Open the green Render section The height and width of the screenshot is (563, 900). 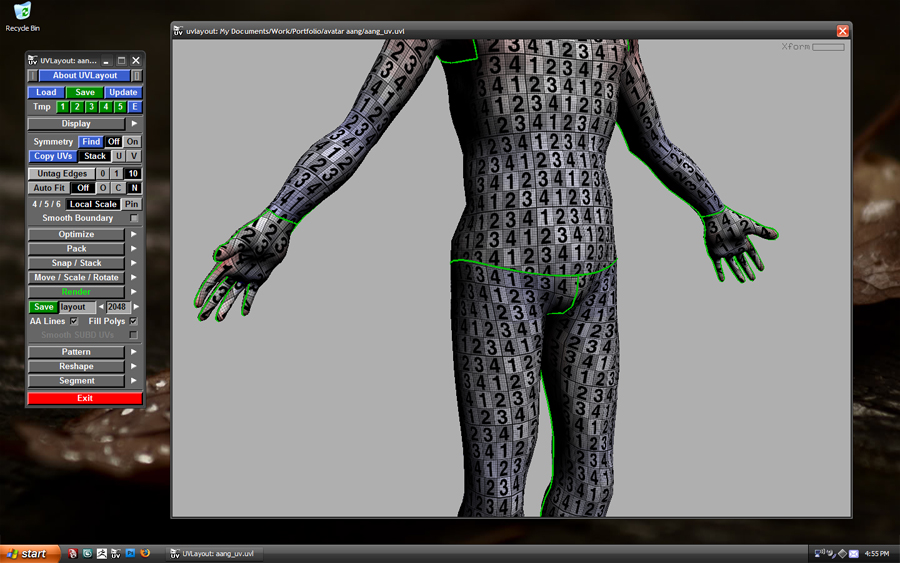(x=76, y=292)
